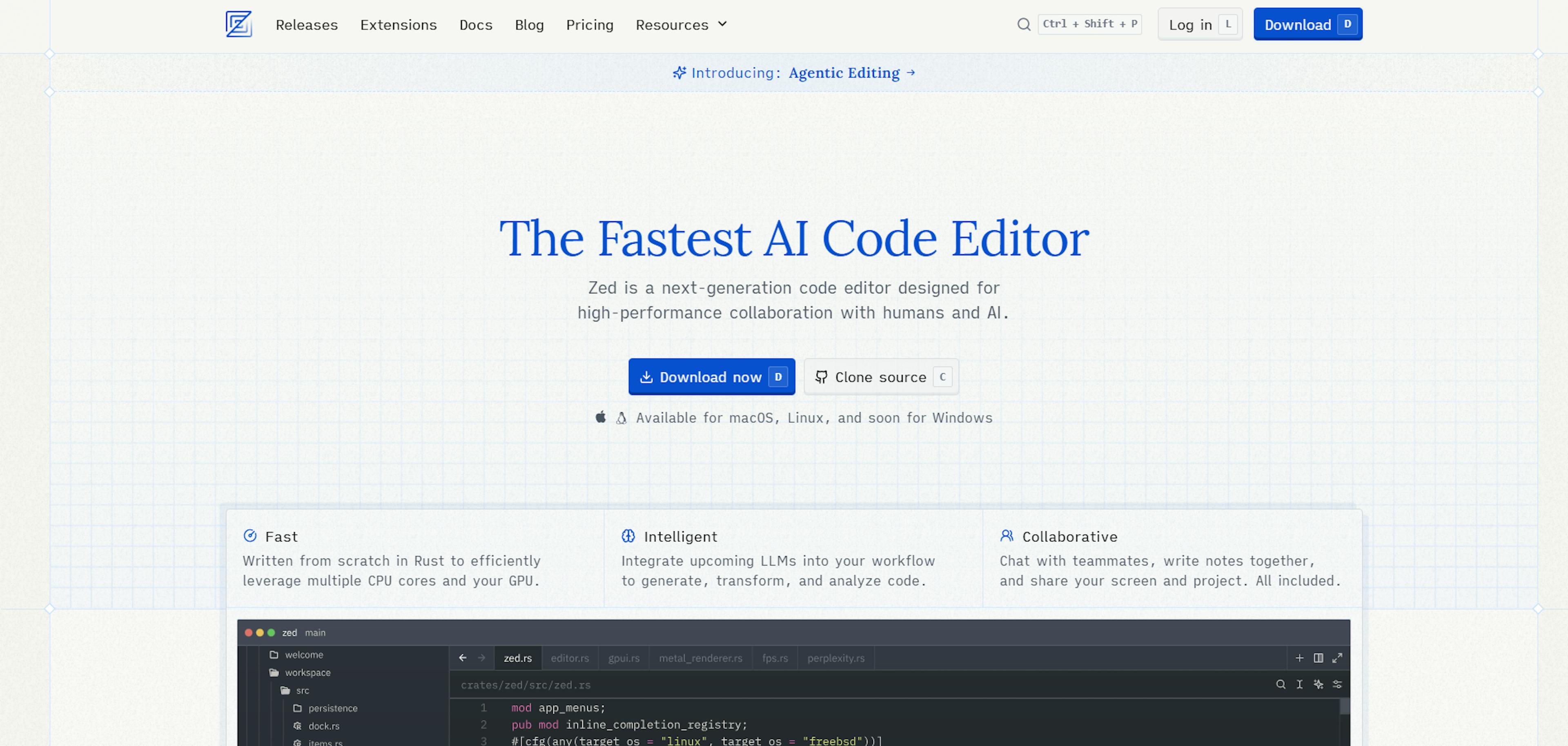Click the text cursor selection icon
This screenshot has height=746, width=1568.
point(1299,684)
